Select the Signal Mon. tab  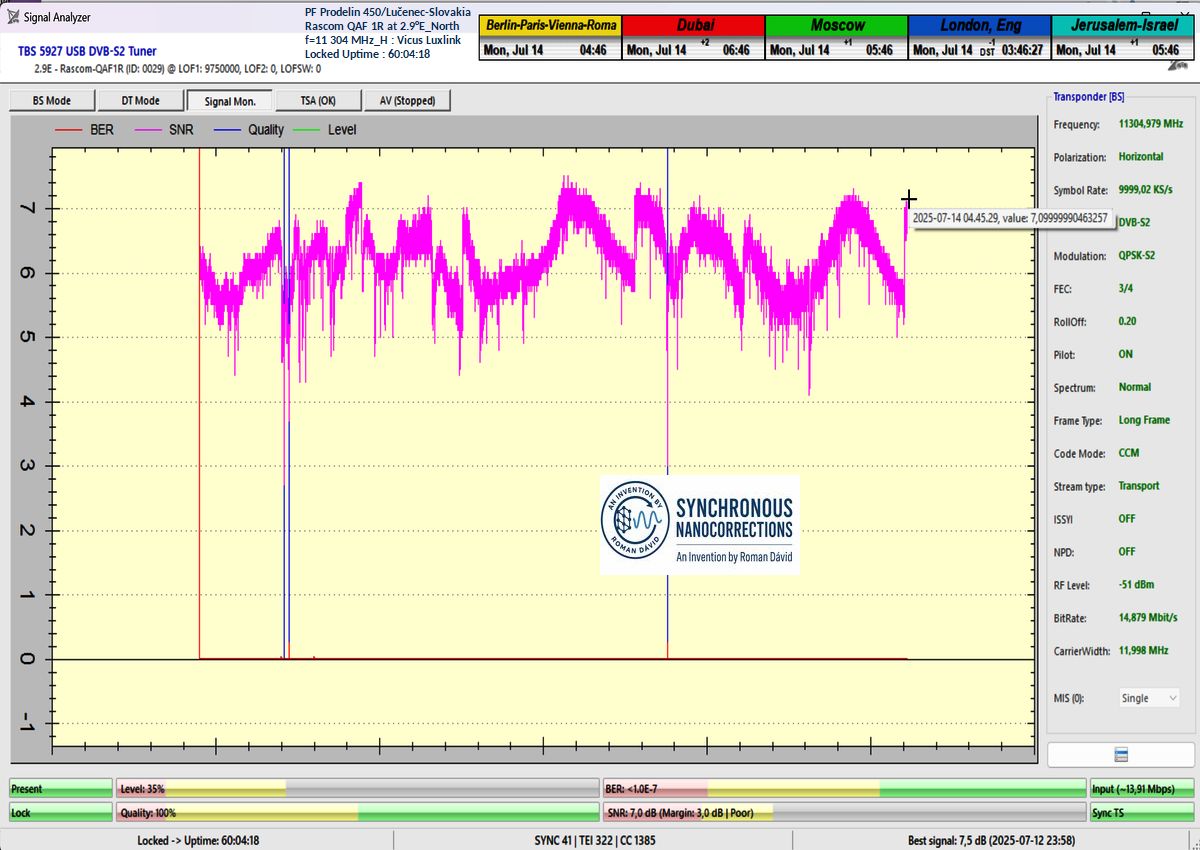point(230,100)
